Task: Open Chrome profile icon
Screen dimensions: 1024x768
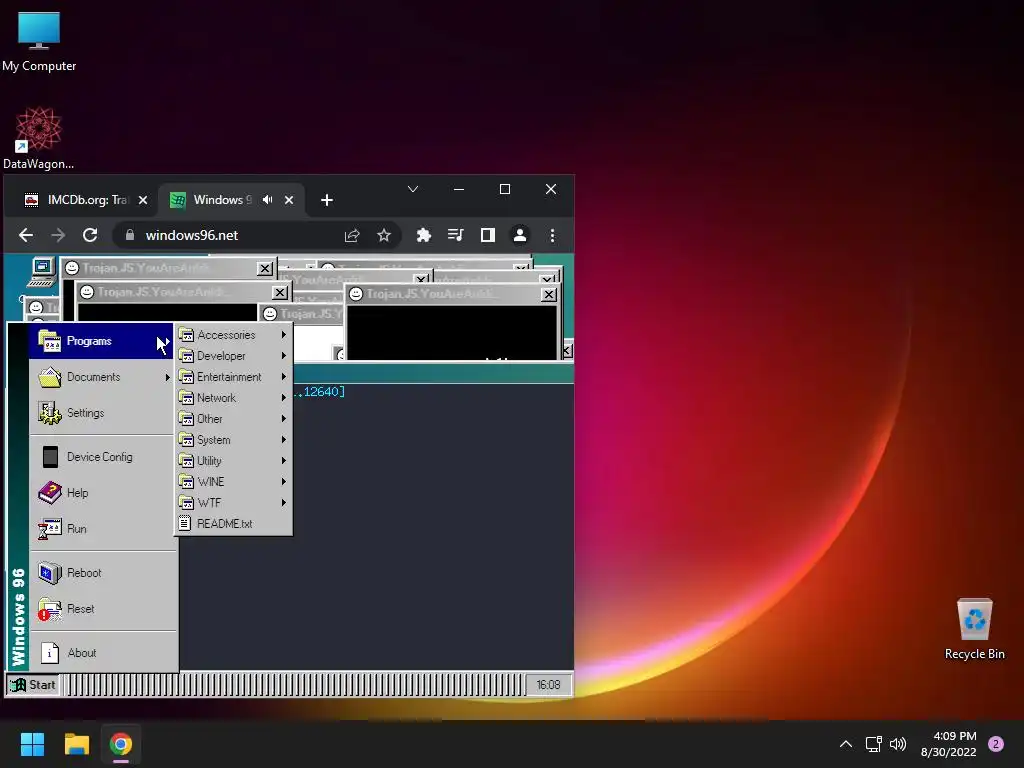Action: (x=520, y=235)
